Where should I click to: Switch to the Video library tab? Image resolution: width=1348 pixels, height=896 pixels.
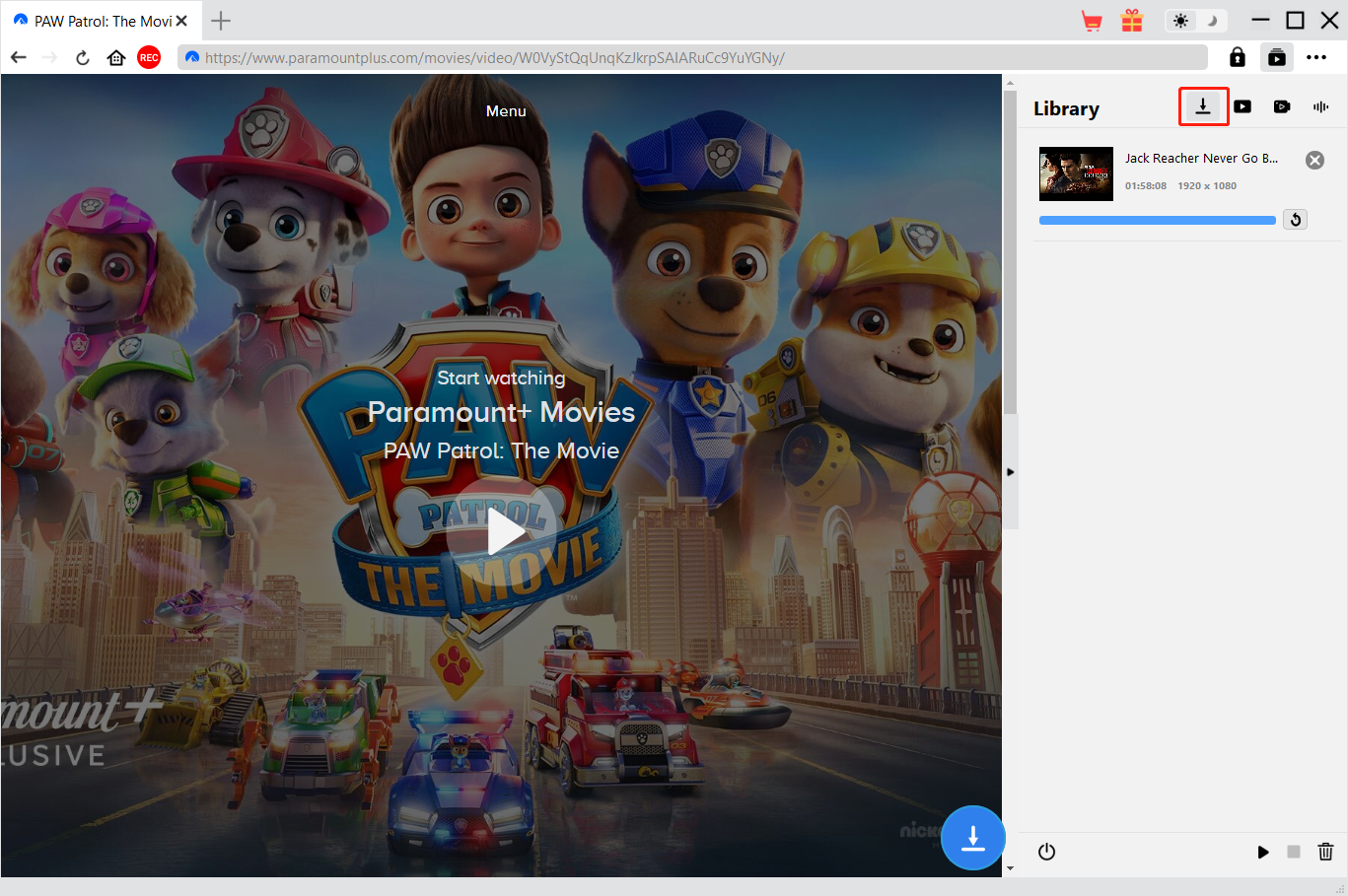pyautogui.click(x=1242, y=106)
